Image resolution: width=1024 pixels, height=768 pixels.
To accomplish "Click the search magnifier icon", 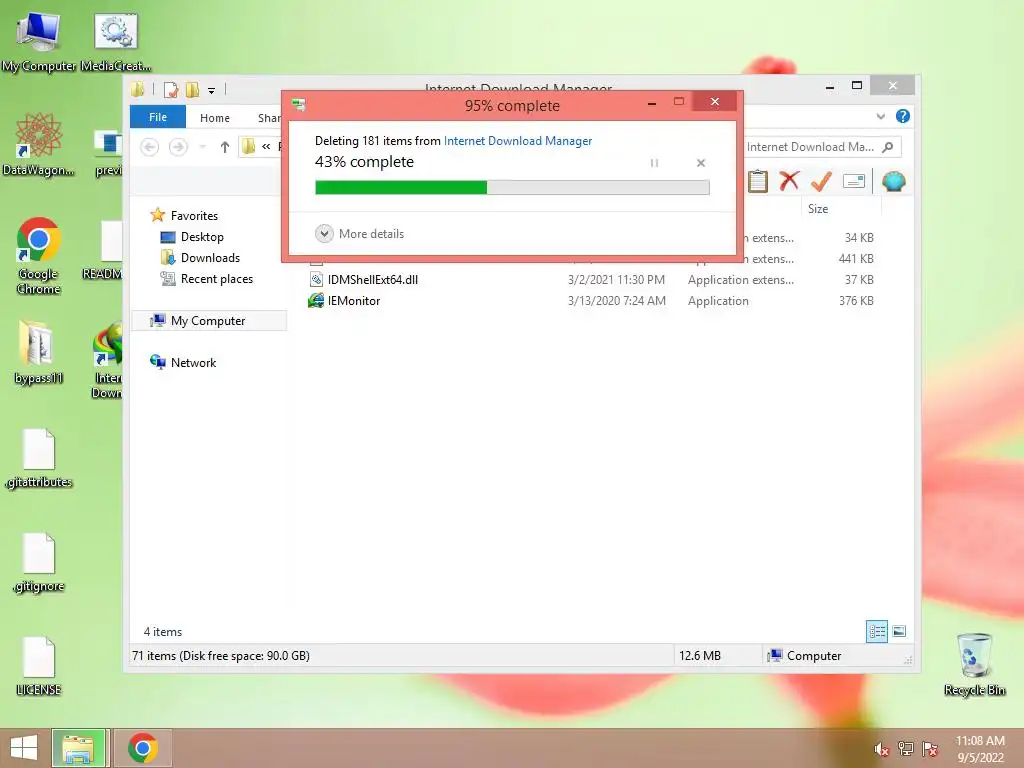I will pyautogui.click(x=888, y=147).
